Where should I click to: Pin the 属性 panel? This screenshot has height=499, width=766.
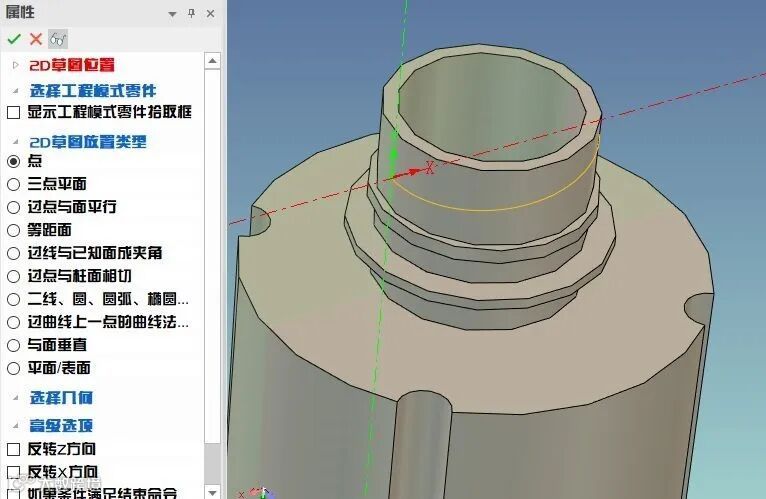pyautogui.click(x=192, y=14)
